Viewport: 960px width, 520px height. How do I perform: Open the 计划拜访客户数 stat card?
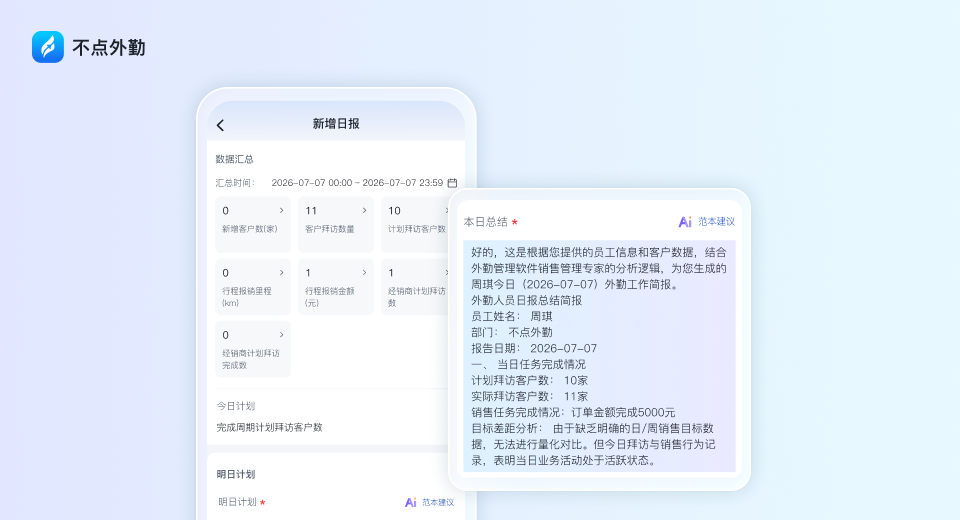[416, 224]
